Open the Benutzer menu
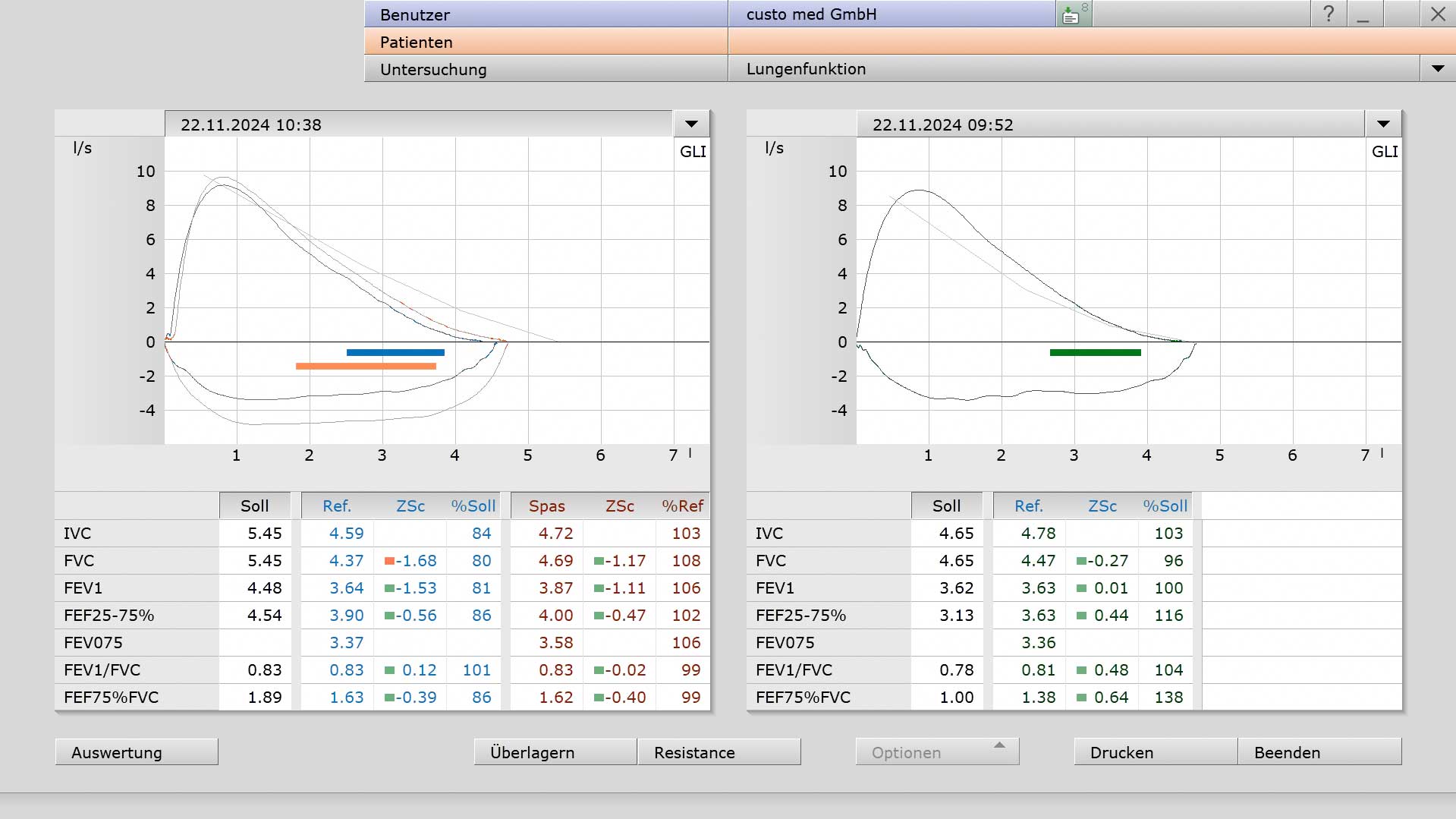 tap(546, 14)
